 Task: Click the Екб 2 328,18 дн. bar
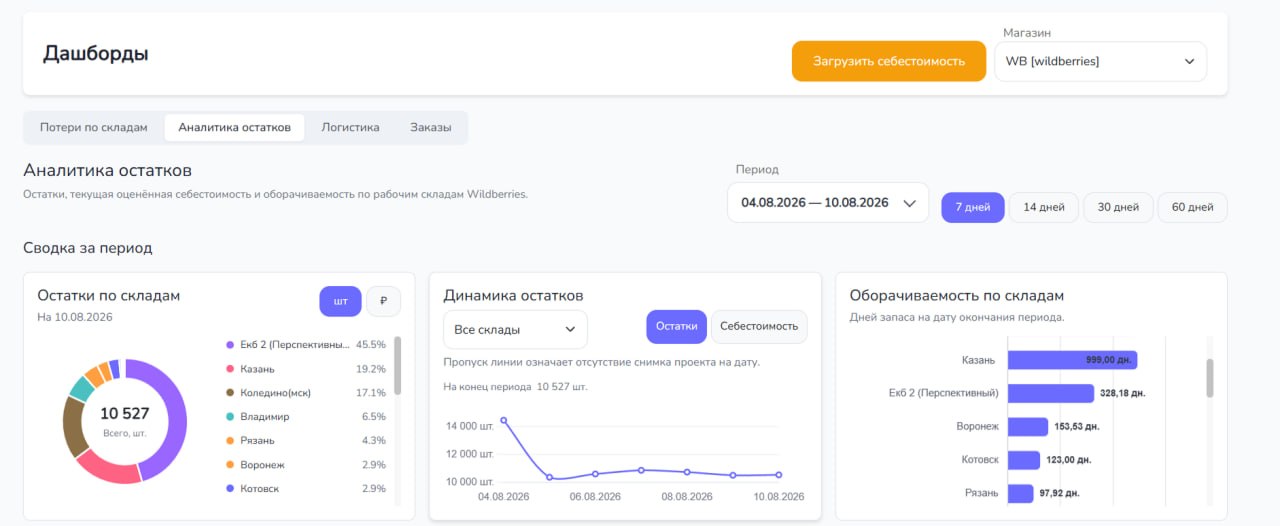[x=1051, y=393]
